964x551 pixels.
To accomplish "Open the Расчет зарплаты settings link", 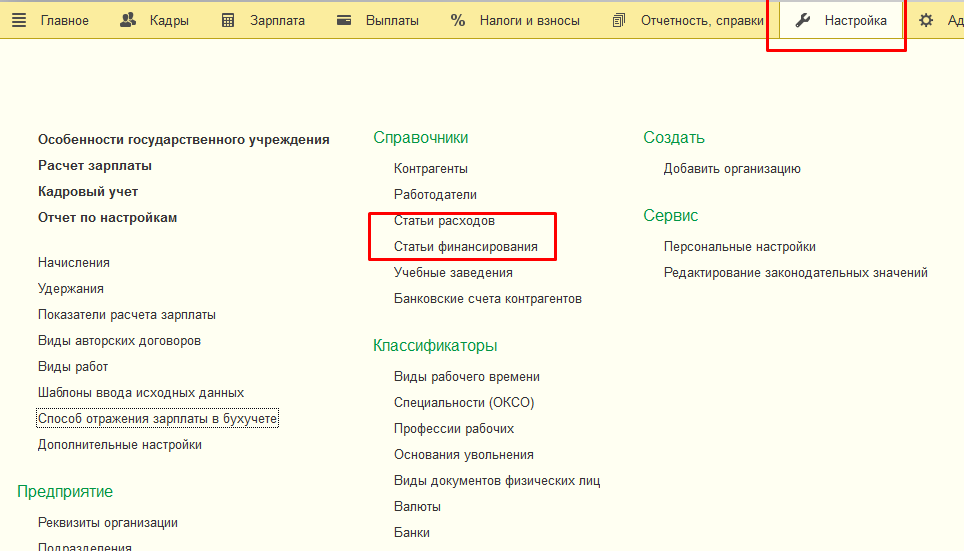I will pos(95,166).
